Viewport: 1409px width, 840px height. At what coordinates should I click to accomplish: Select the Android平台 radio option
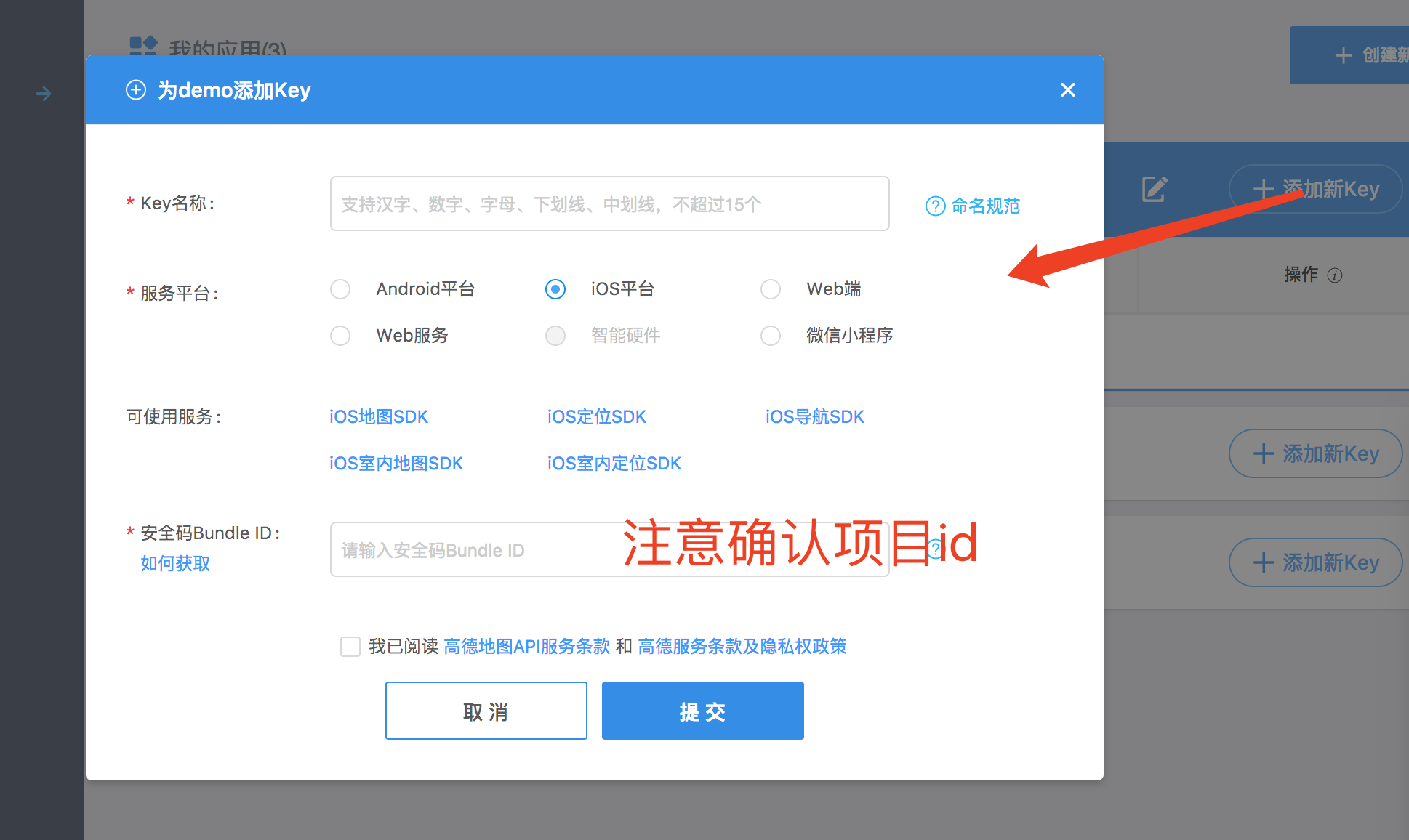coord(340,288)
